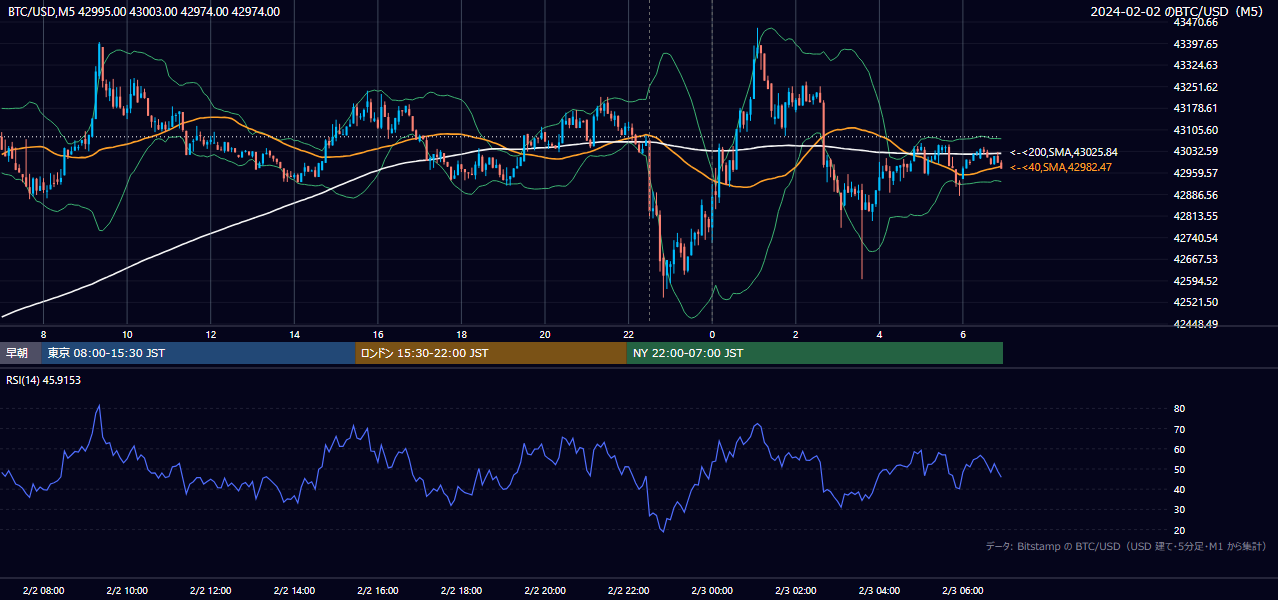Click the RSI(14) 45.9153 indicator label
The height and width of the screenshot is (600, 1278).
[x=43, y=380]
